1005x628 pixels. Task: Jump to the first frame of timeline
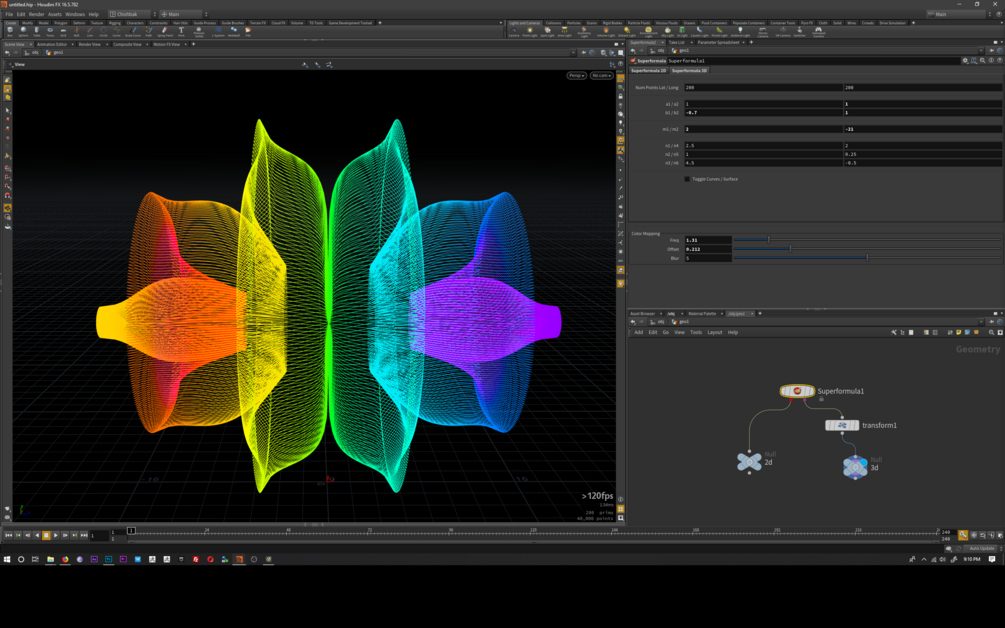click(x=8, y=535)
